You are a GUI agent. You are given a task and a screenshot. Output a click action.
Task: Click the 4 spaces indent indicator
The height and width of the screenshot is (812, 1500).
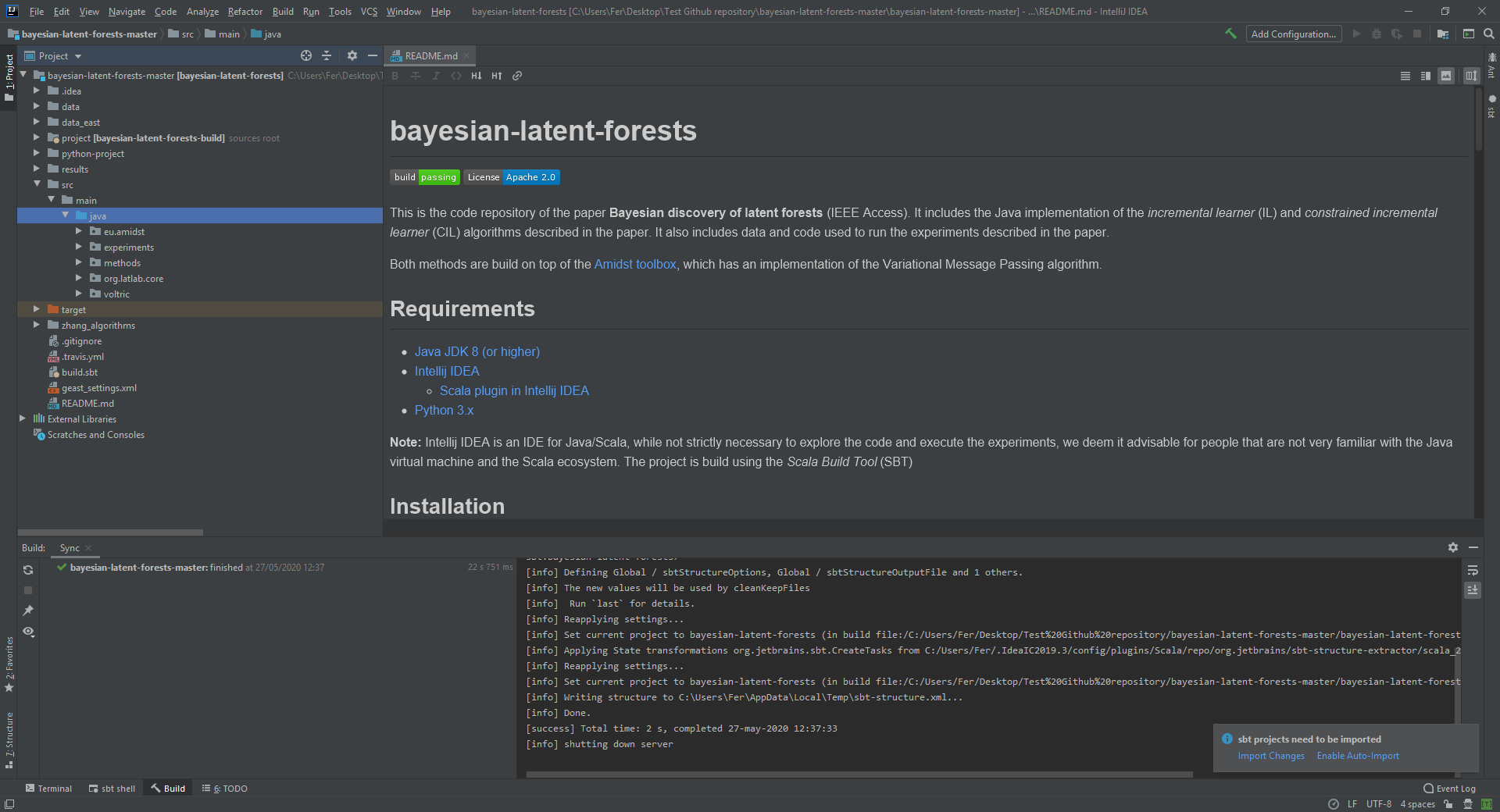[x=1417, y=804]
